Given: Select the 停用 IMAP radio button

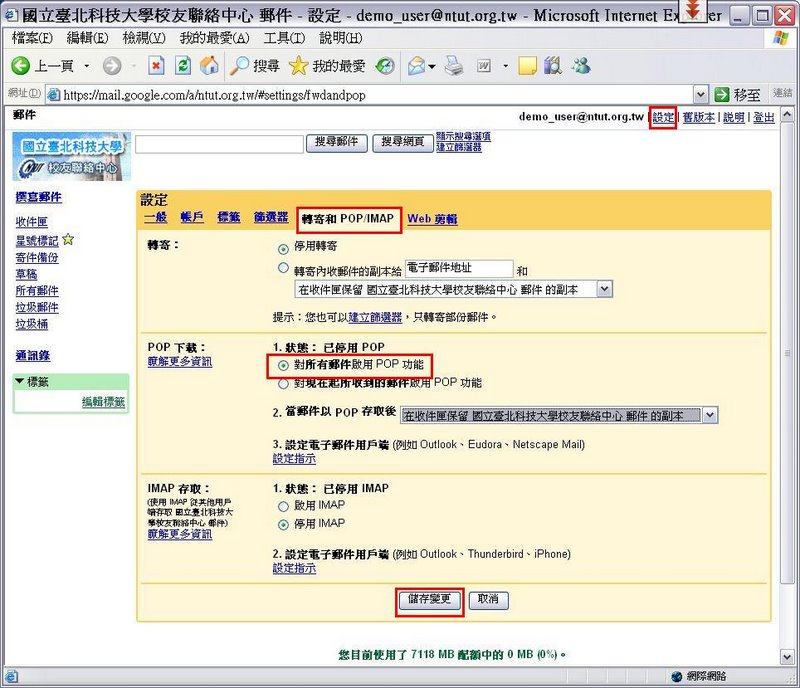Looking at the screenshot, I should point(283,525).
